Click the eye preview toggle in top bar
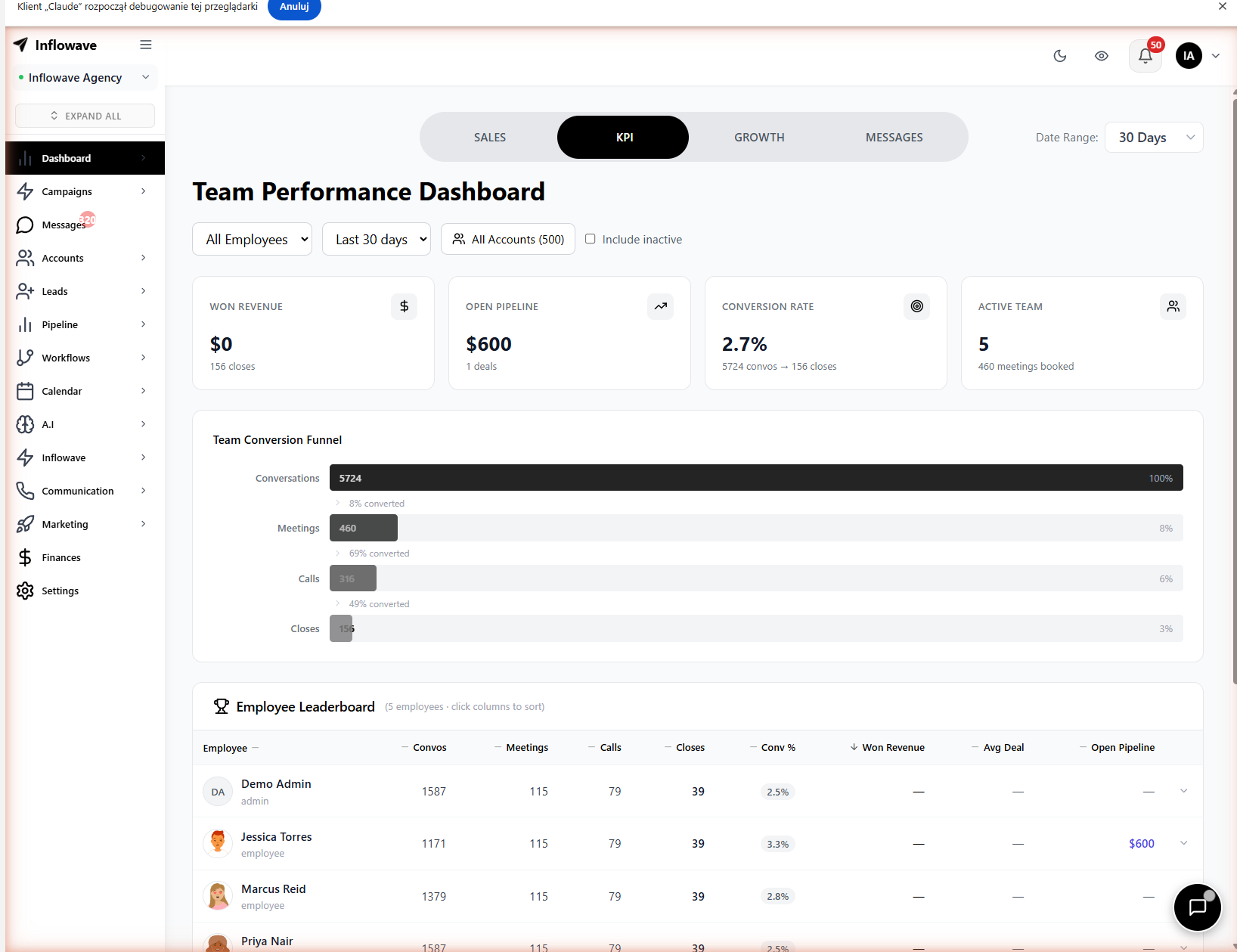The image size is (1237, 952). [x=1101, y=56]
